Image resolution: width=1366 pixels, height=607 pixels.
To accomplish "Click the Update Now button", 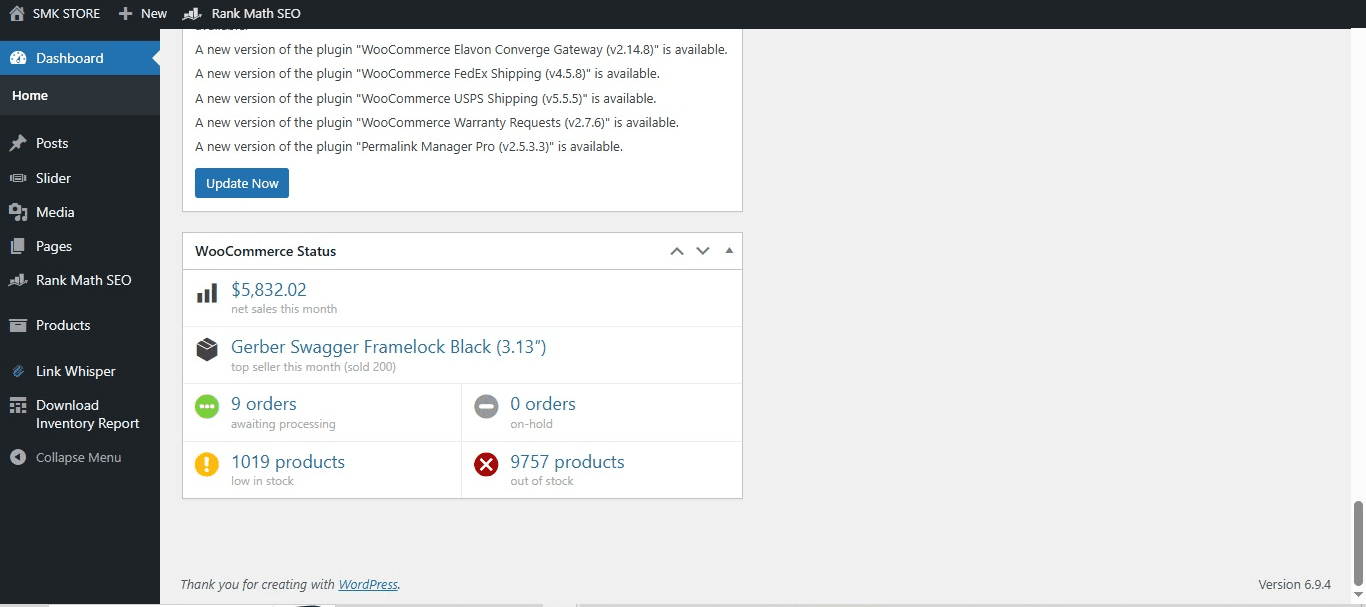I will point(242,183).
